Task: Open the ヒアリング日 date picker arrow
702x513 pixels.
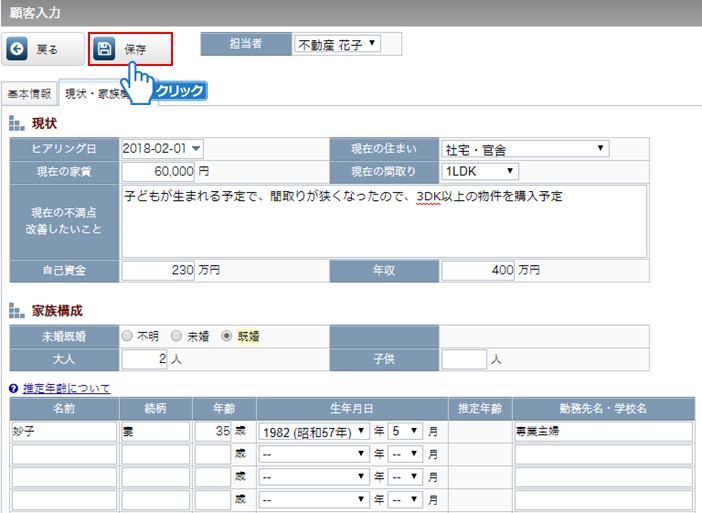Action: pyautogui.click(x=196, y=148)
